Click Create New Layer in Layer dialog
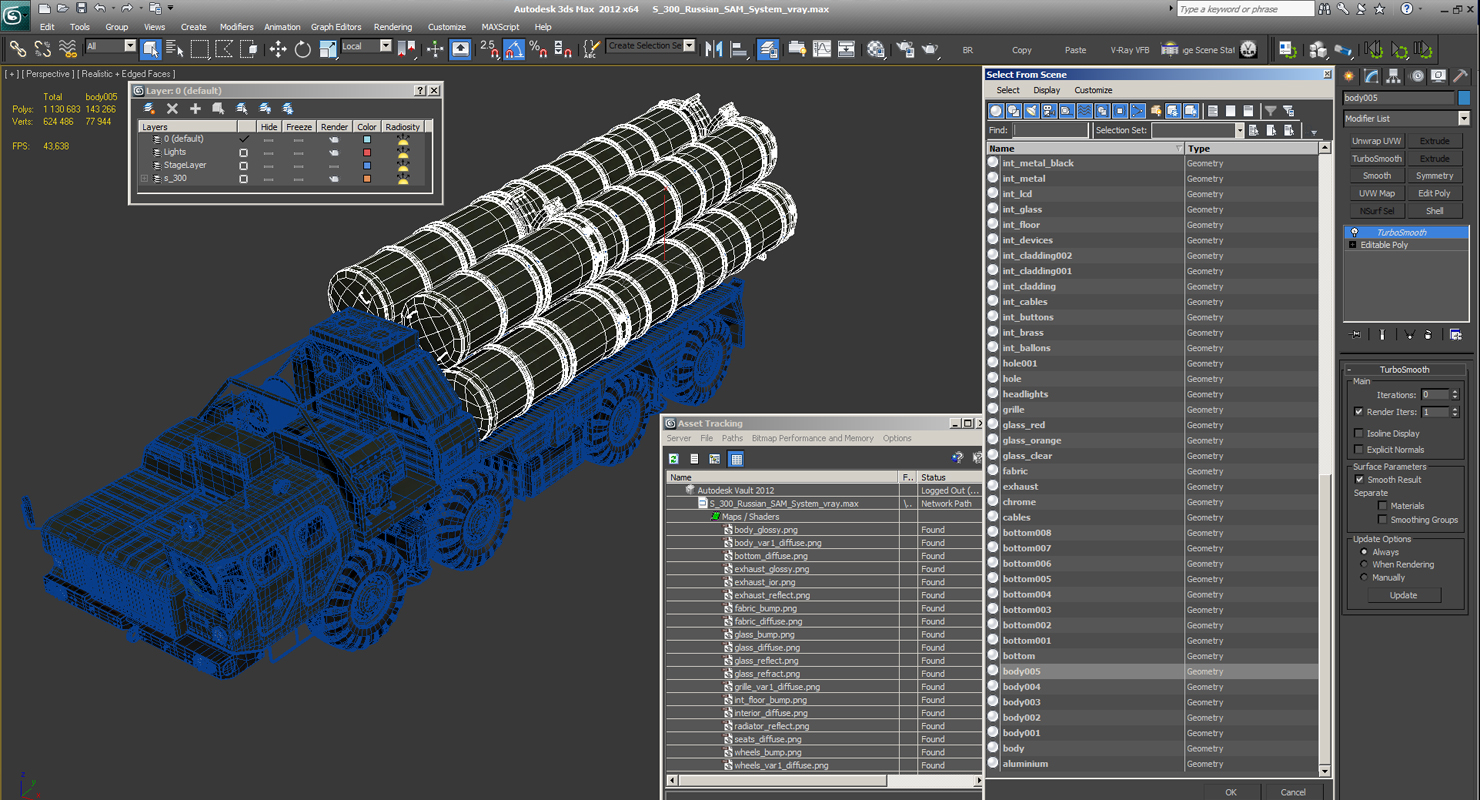Viewport: 1480px width, 800px height. coord(150,108)
